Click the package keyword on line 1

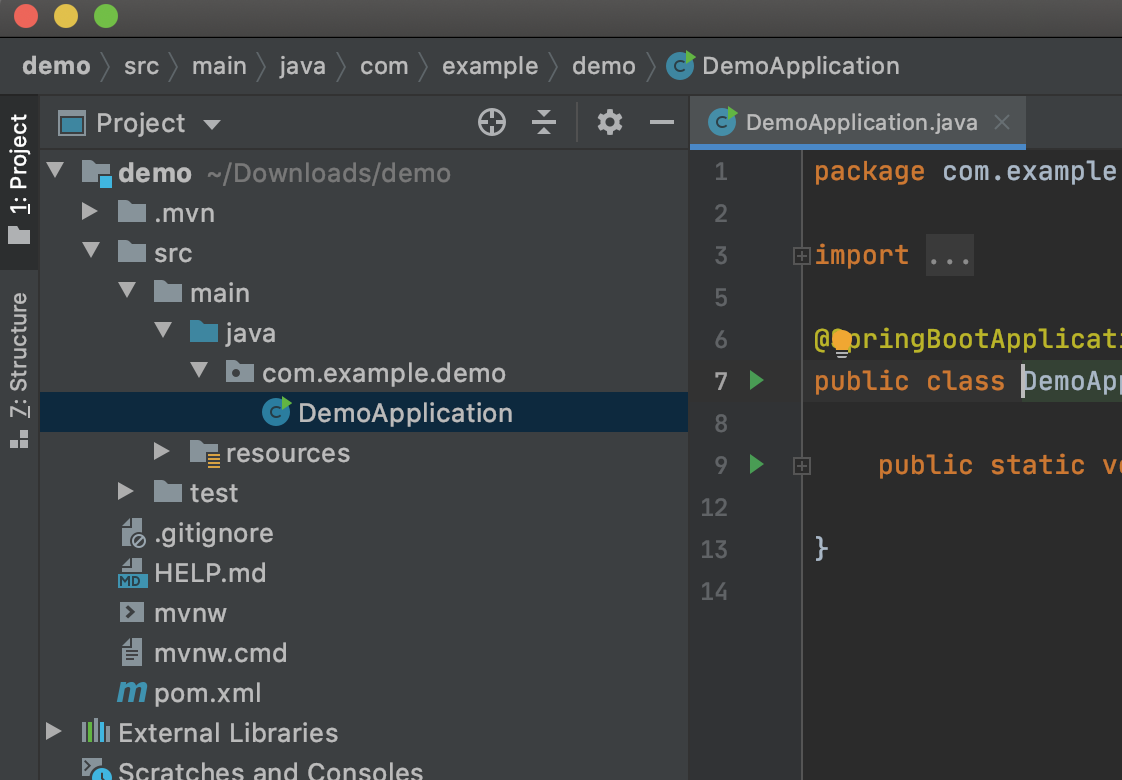tap(869, 172)
